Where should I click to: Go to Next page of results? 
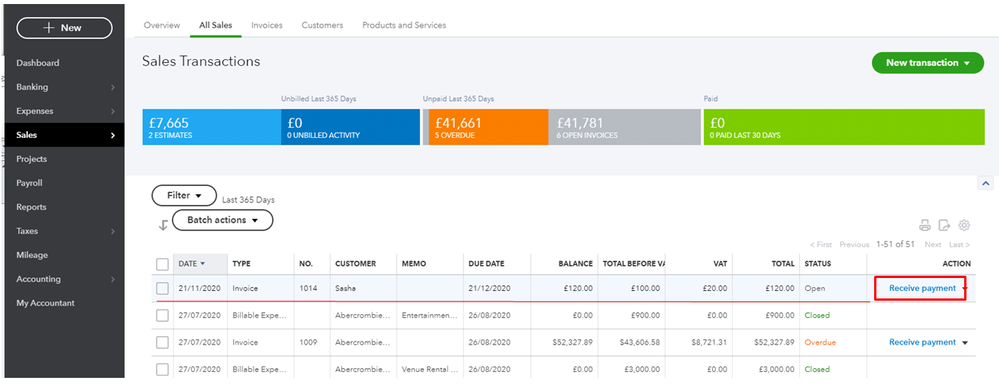[x=933, y=245]
